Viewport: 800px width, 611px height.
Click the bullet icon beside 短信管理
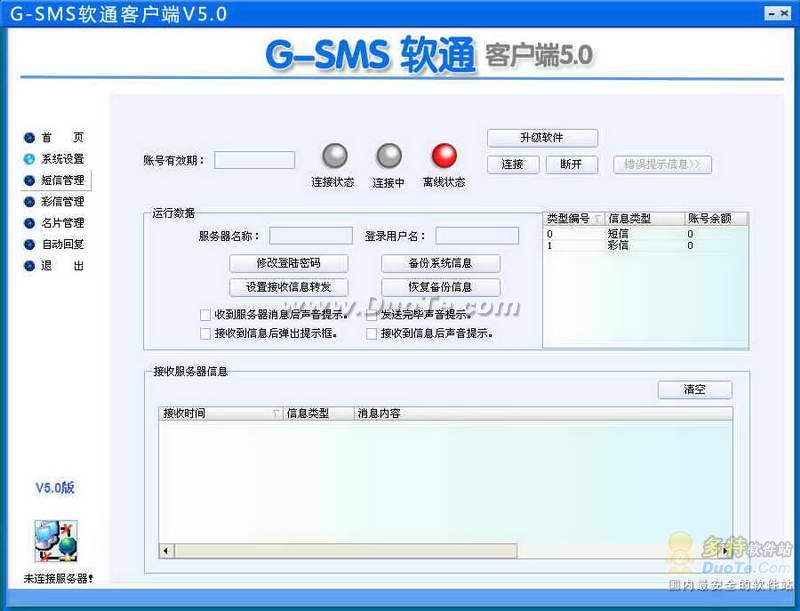click(29, 181)
